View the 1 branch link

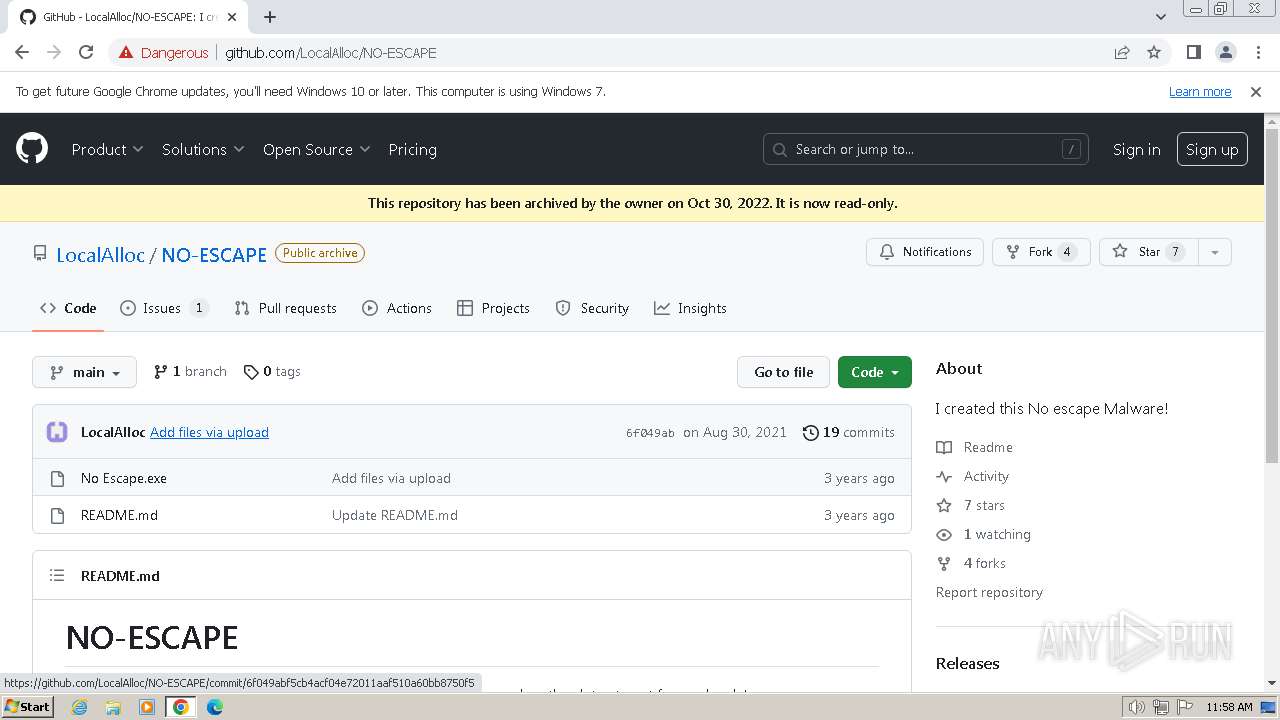190,372
